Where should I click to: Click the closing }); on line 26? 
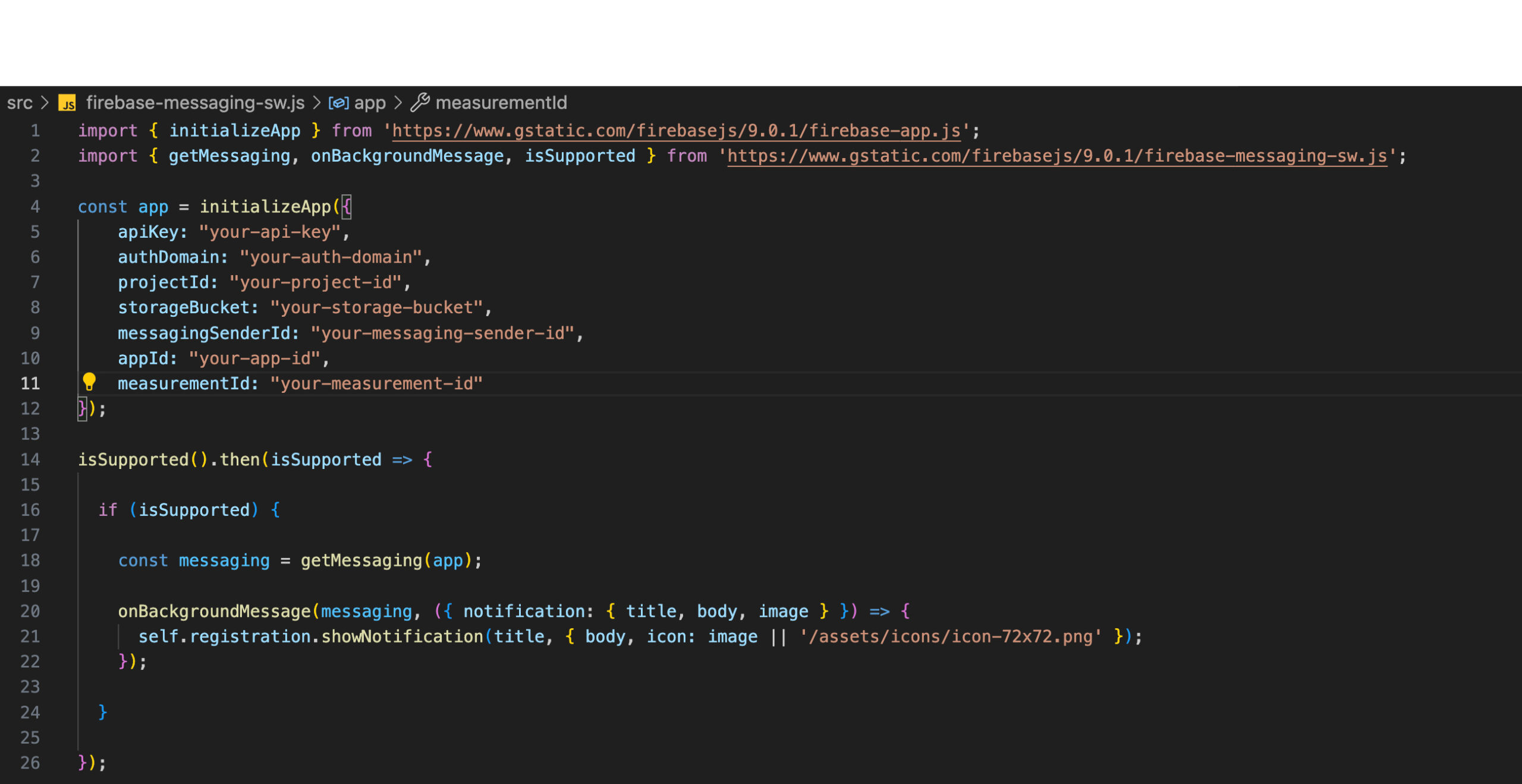point(92,763)
